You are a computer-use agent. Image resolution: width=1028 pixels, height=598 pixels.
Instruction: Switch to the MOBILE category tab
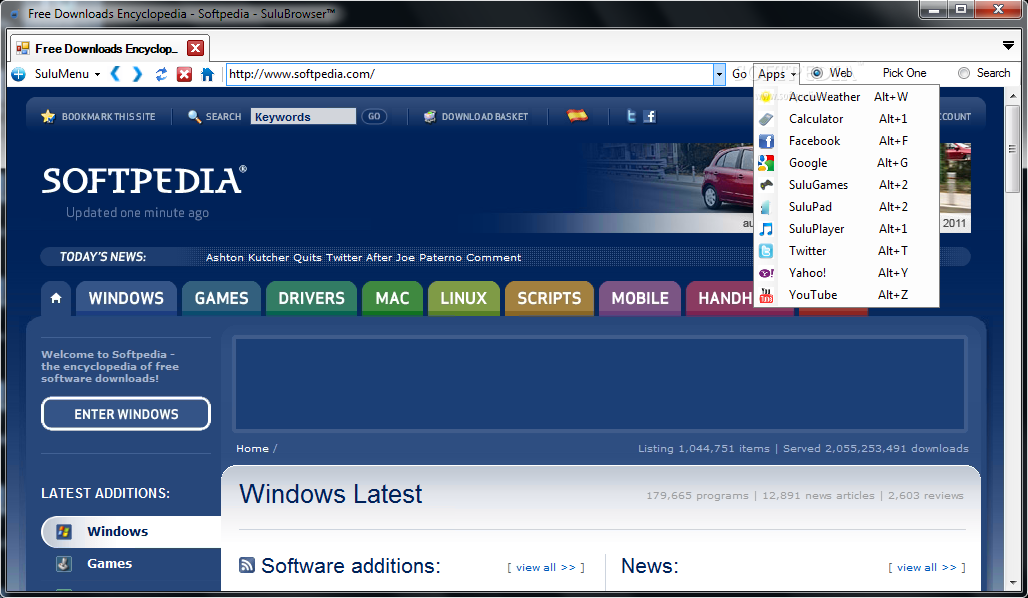point(640,298)
